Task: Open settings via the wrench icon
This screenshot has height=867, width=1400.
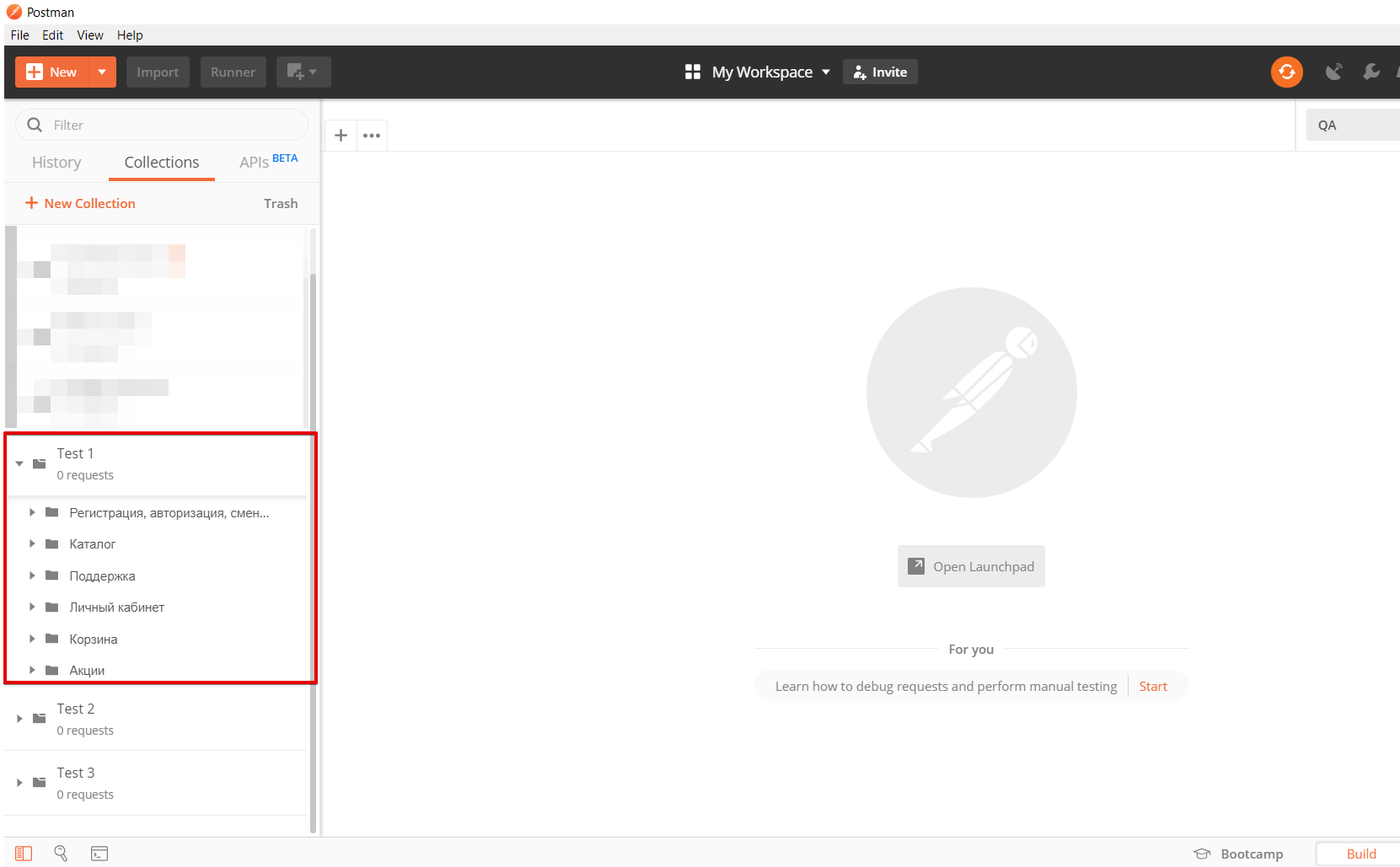Action: tap(1371, 72)
